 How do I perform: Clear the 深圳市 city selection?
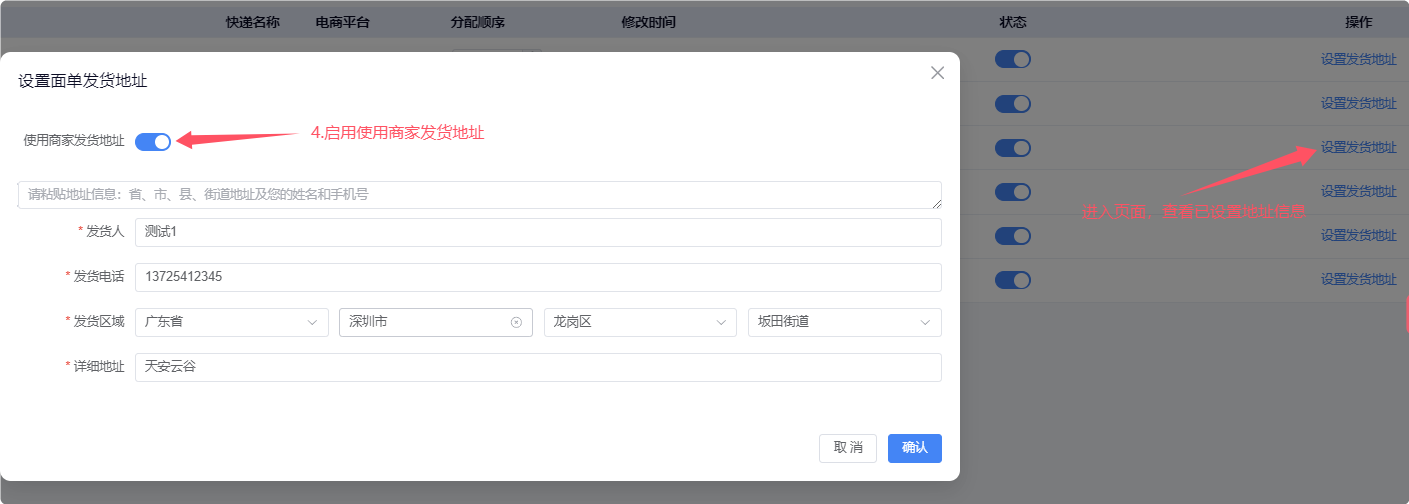pyautogui.click(x=516, y=322)
